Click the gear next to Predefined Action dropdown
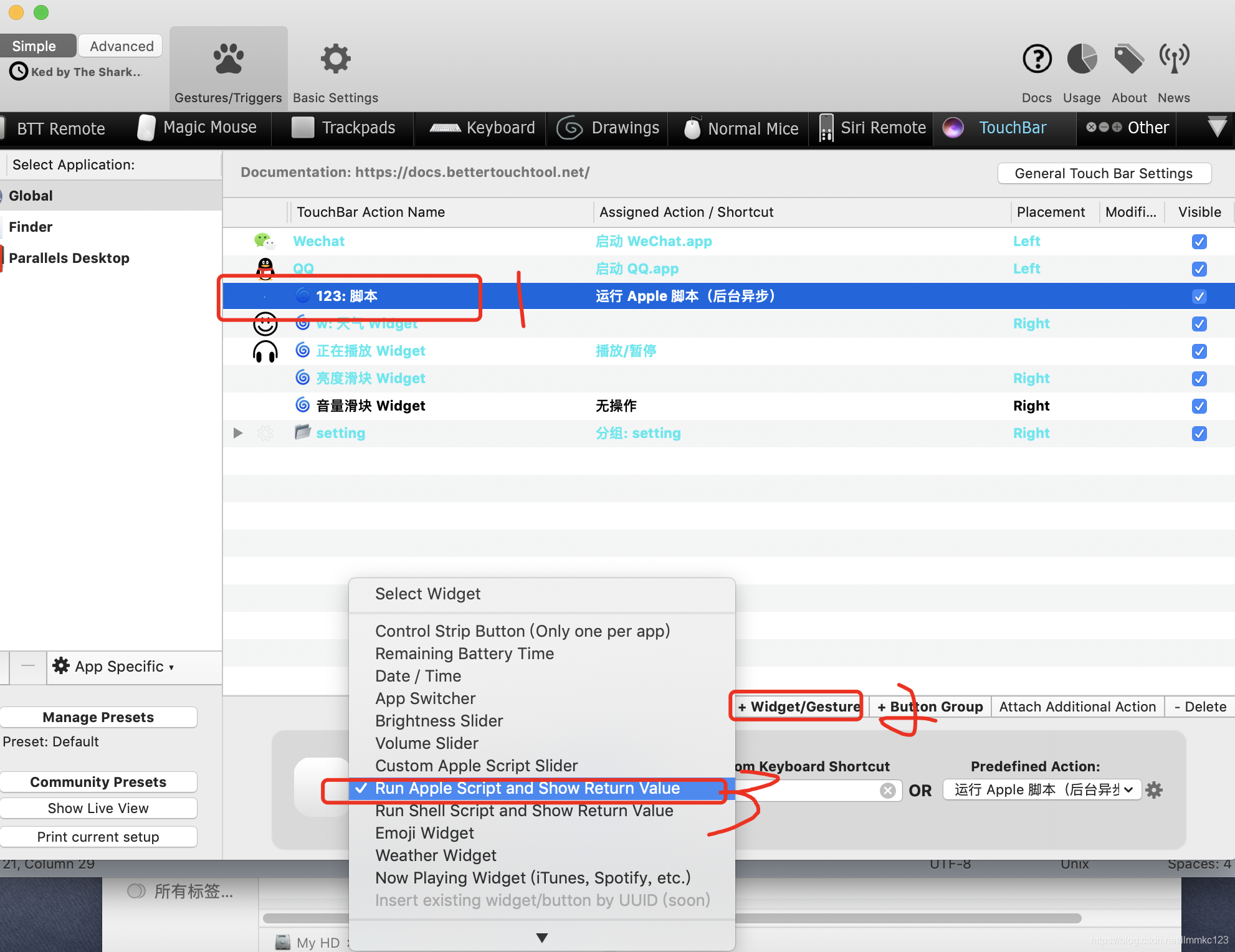The image size is (1235, 952). [1155, 790]
